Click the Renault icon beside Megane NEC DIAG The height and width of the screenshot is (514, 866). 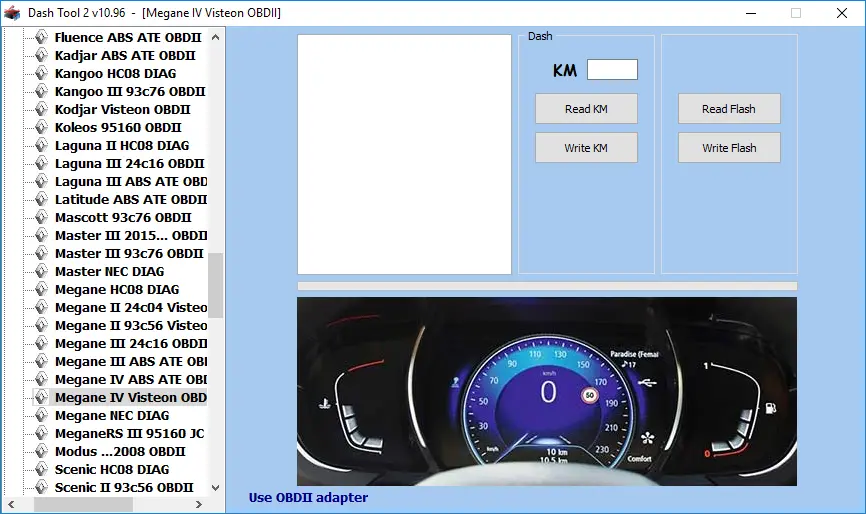click(x=41, y=415)
